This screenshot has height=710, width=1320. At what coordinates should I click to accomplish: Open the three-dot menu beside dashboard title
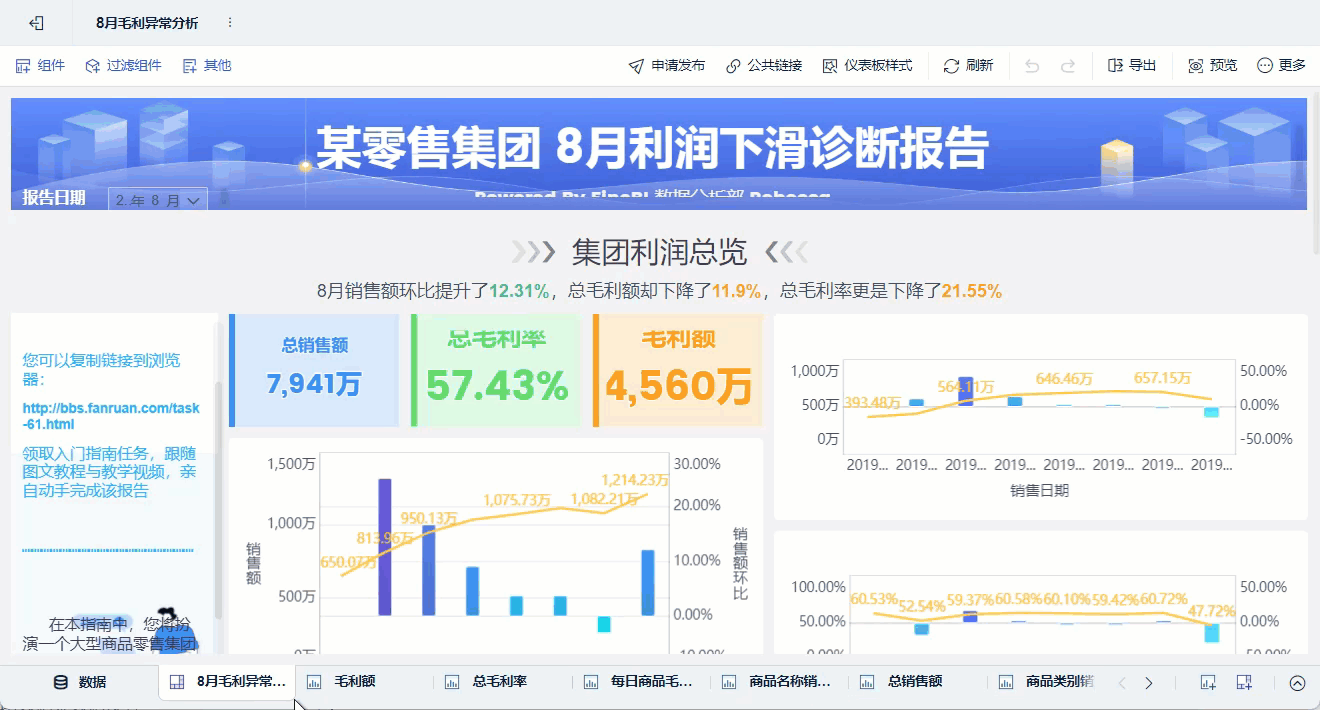coord(230,22)
